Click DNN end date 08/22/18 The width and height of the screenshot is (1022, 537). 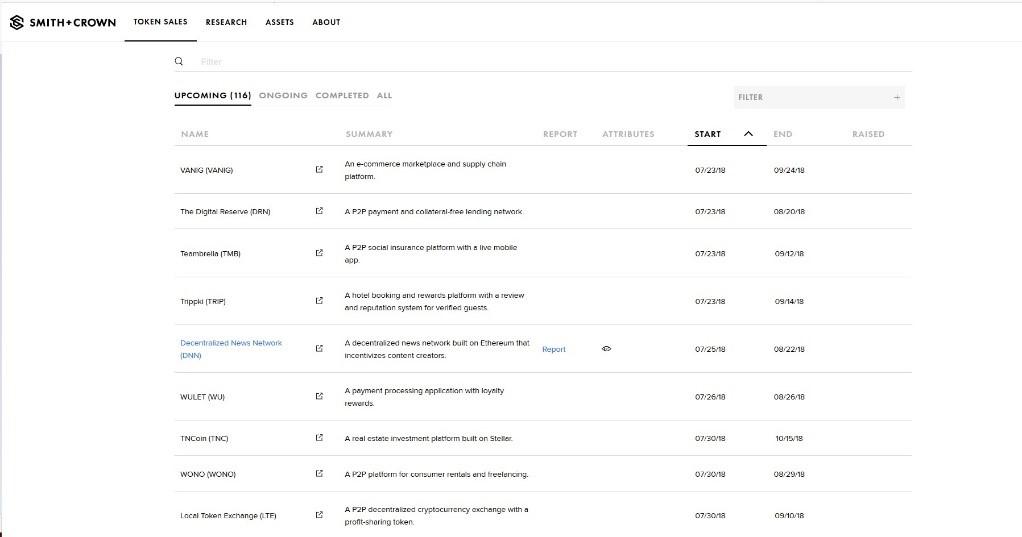click(789, 349)
